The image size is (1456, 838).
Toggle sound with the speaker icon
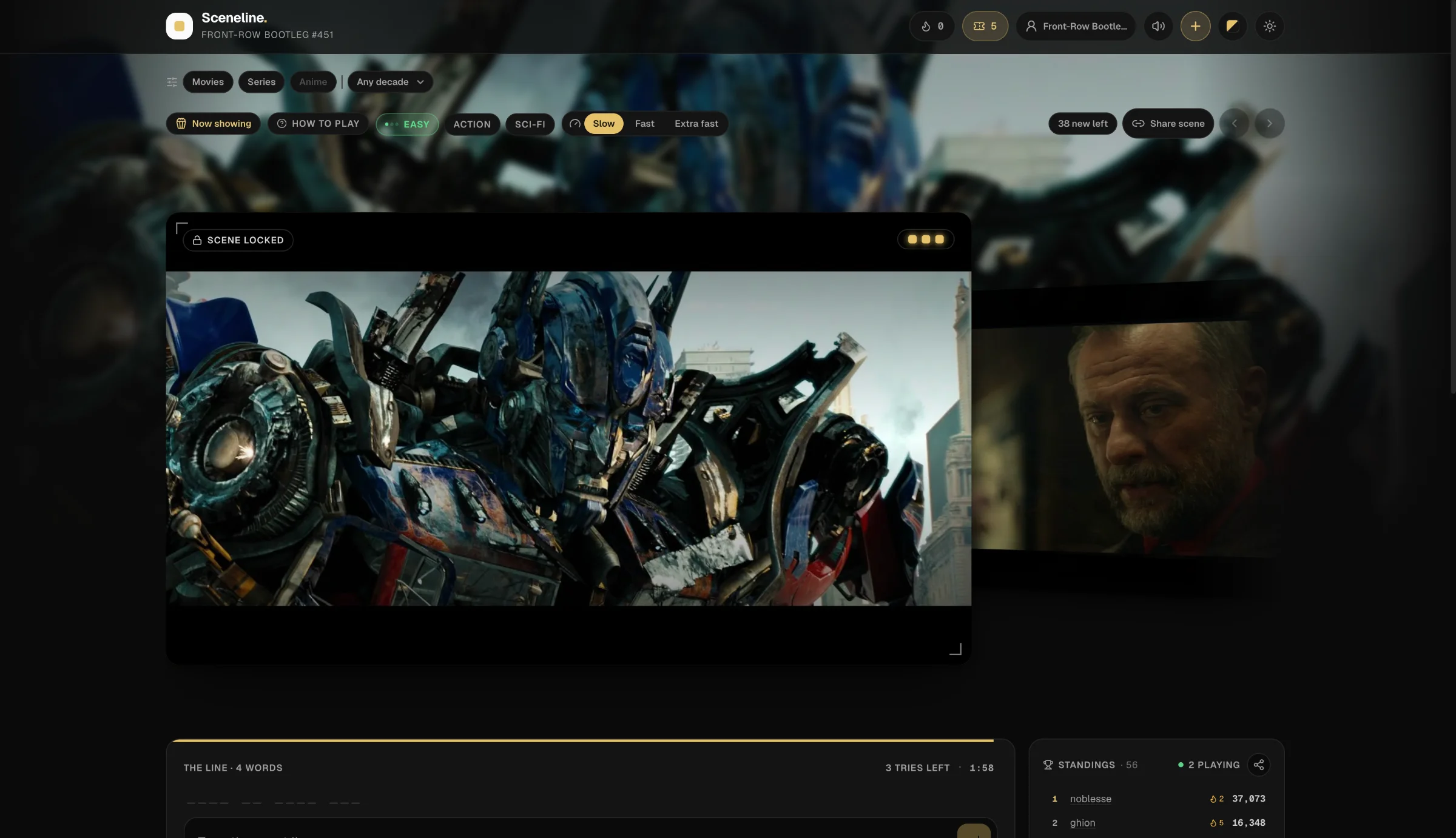point(1158,26)
